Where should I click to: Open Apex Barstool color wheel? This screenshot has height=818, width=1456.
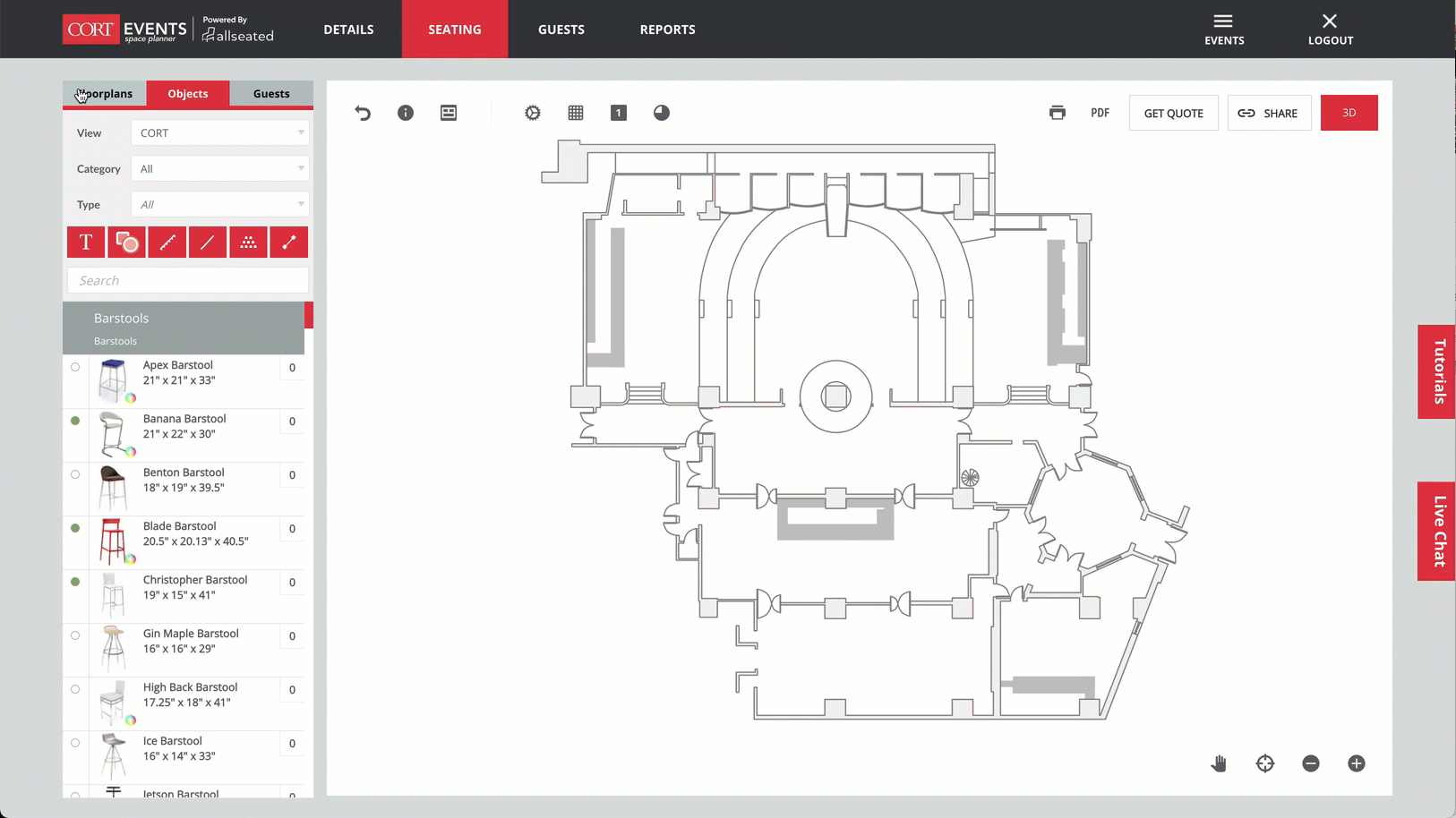click(x=131, y=398)
